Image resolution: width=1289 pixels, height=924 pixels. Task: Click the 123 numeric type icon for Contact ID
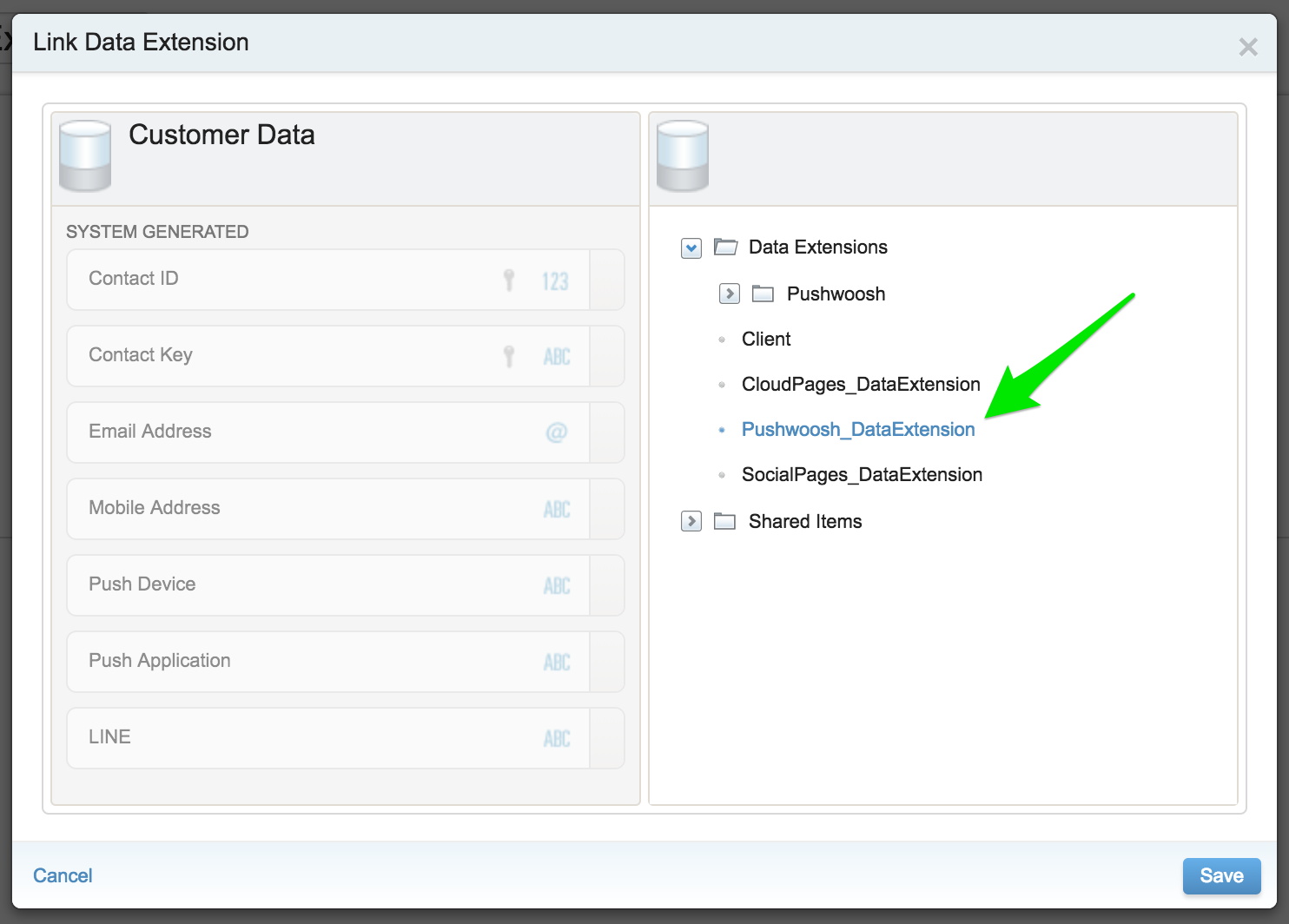[x=556, y=280]
